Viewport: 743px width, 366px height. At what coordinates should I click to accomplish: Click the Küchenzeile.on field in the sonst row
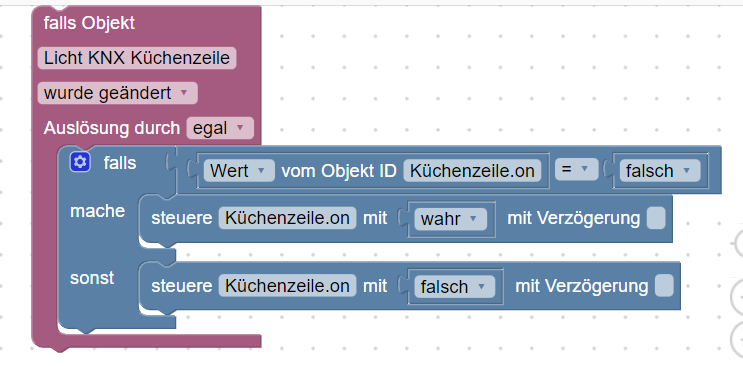[x=287, y=286]
